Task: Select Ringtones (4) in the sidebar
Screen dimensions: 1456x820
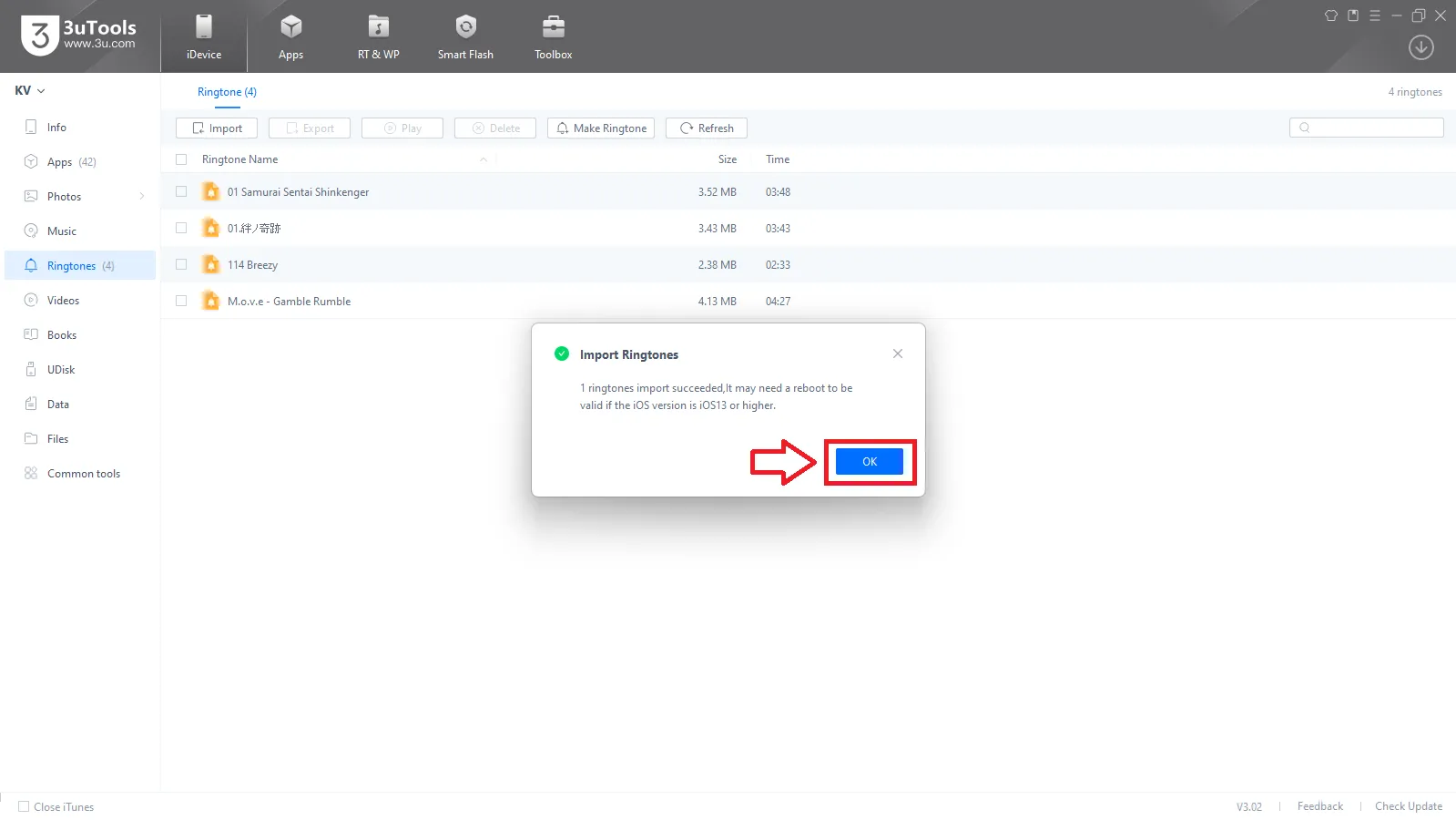Action: pyautogui.click(x=80, y=266)
